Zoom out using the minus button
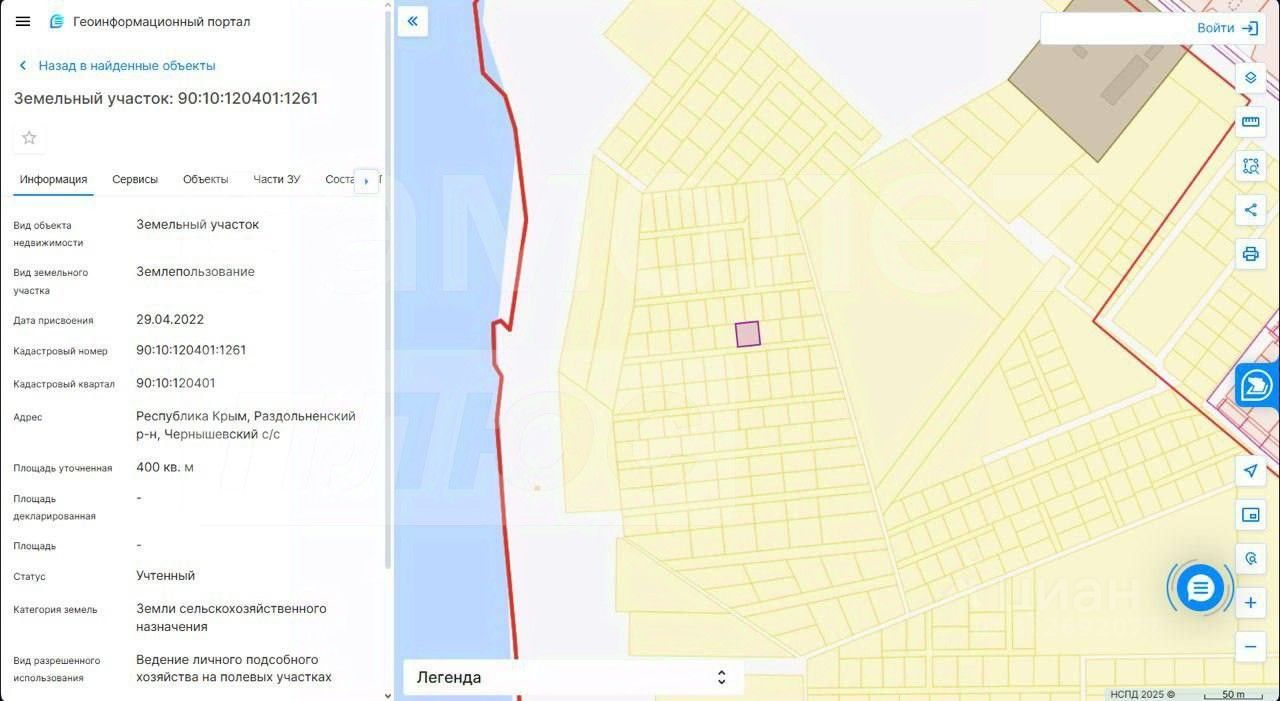 1250,647
